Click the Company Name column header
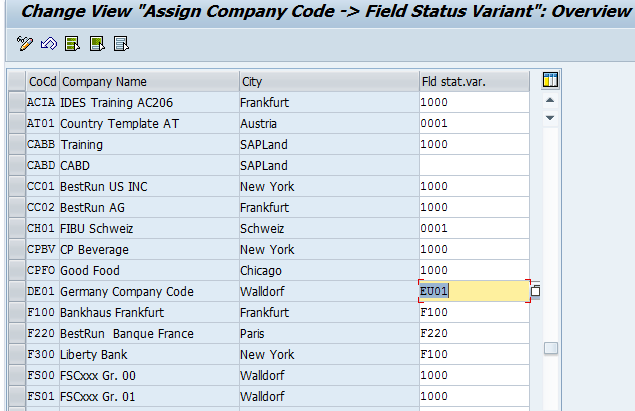The height and width of the screenshot is (411, 635). coord(149,81)
